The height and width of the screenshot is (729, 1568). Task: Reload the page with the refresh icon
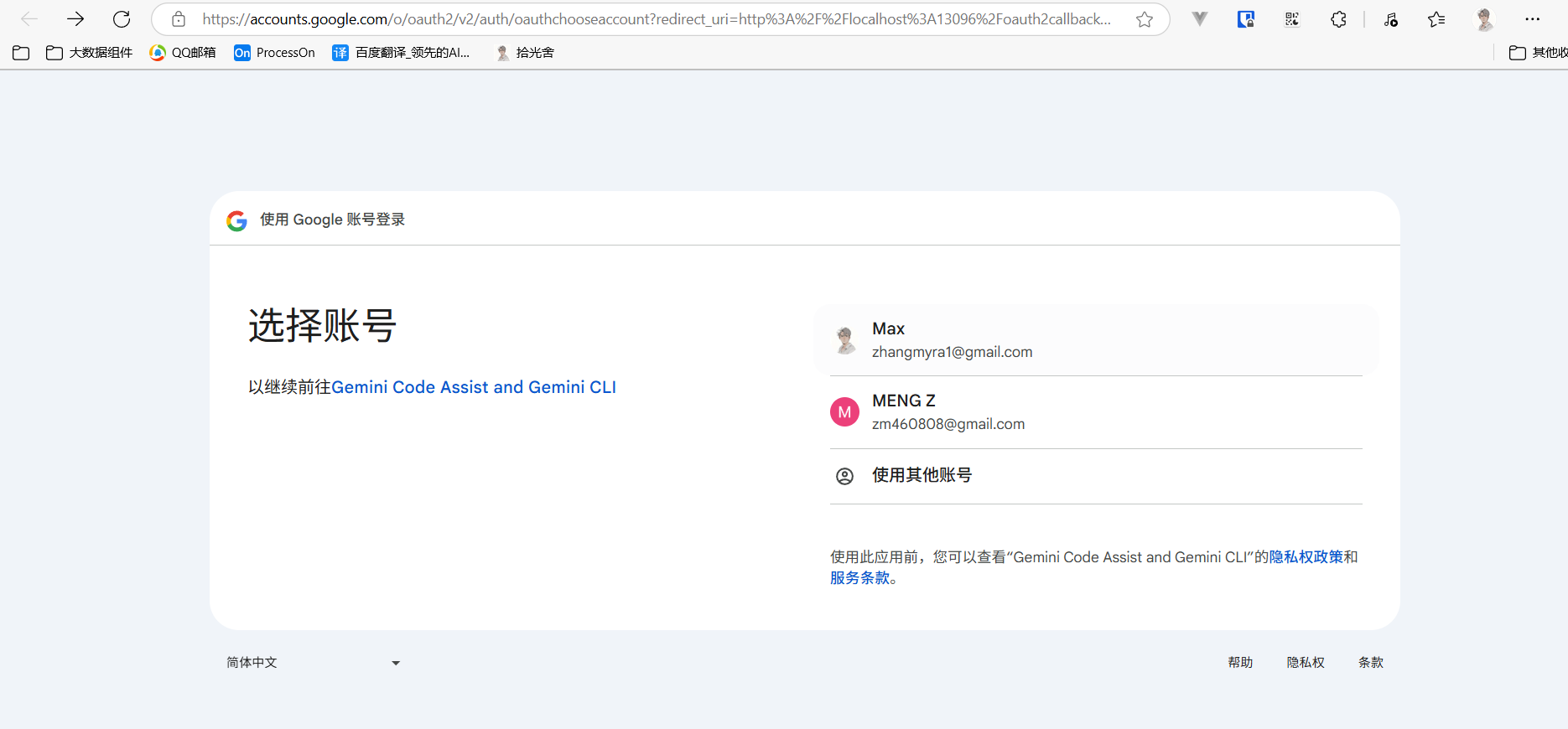tap(122, 19)
